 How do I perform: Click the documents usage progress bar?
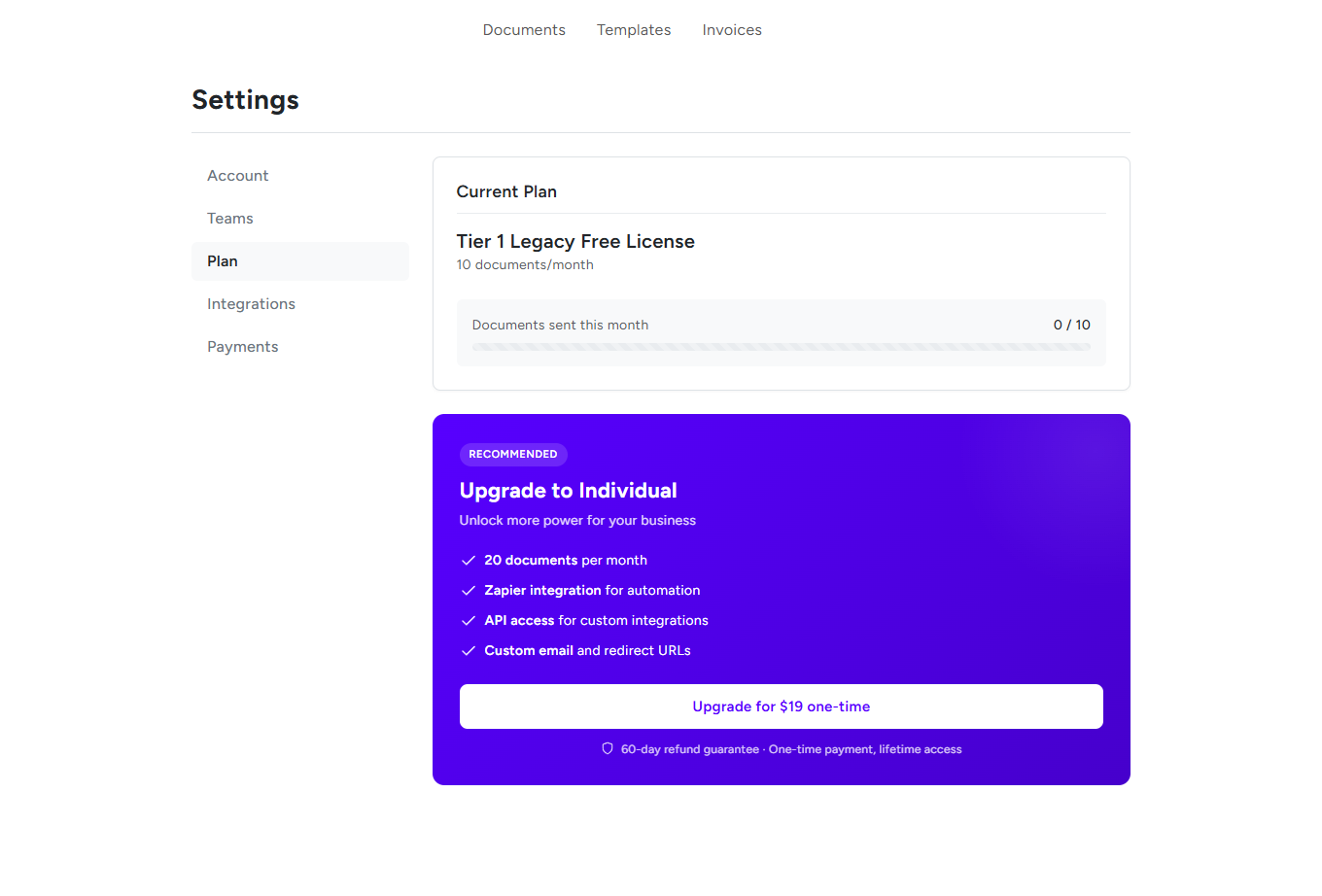pyautogui.click(x=781, y=346)
